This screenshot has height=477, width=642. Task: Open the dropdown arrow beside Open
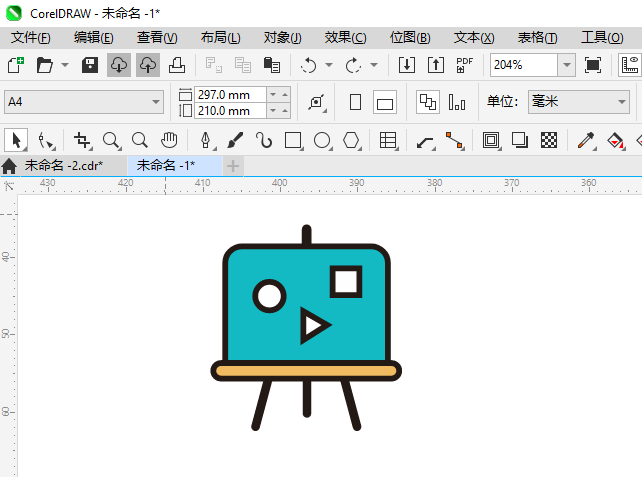[x=65, y=65]
